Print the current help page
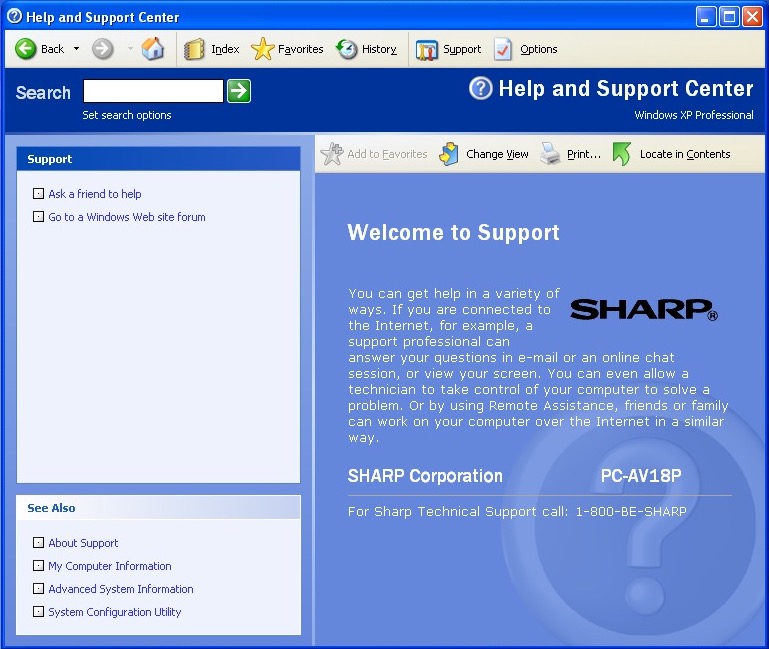769x649 pixels. [571, 154]
